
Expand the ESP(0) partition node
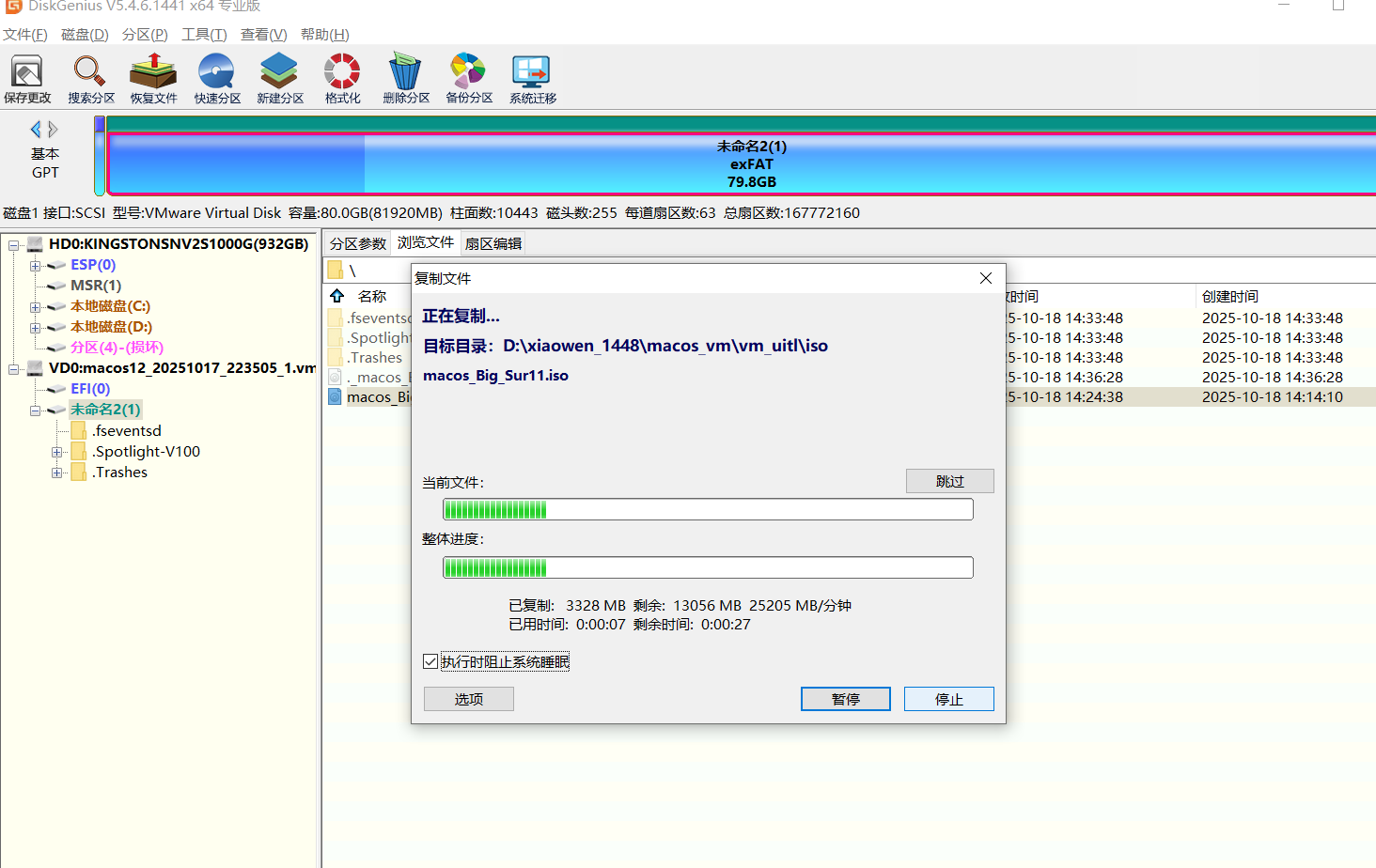pos(35,266)
